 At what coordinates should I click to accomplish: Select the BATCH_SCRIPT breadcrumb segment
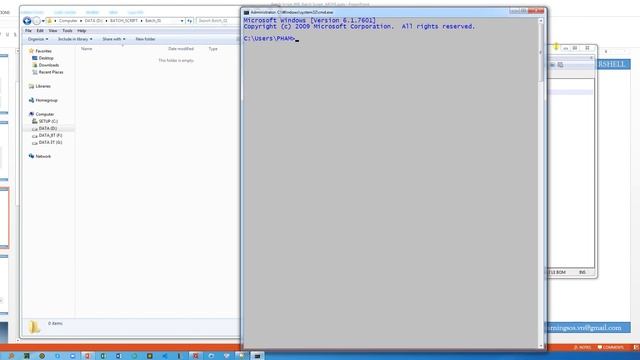124,20
